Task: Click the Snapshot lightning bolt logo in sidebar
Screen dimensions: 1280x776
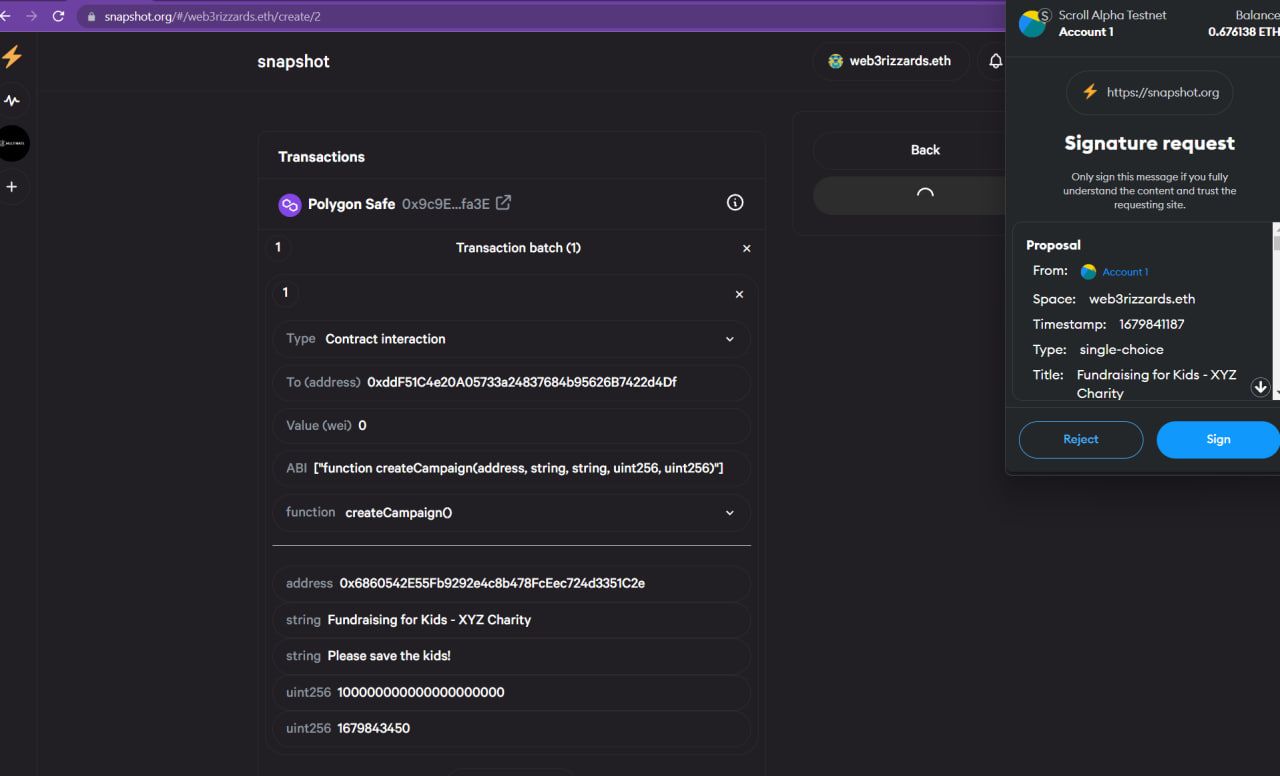Action: [12, 57]
